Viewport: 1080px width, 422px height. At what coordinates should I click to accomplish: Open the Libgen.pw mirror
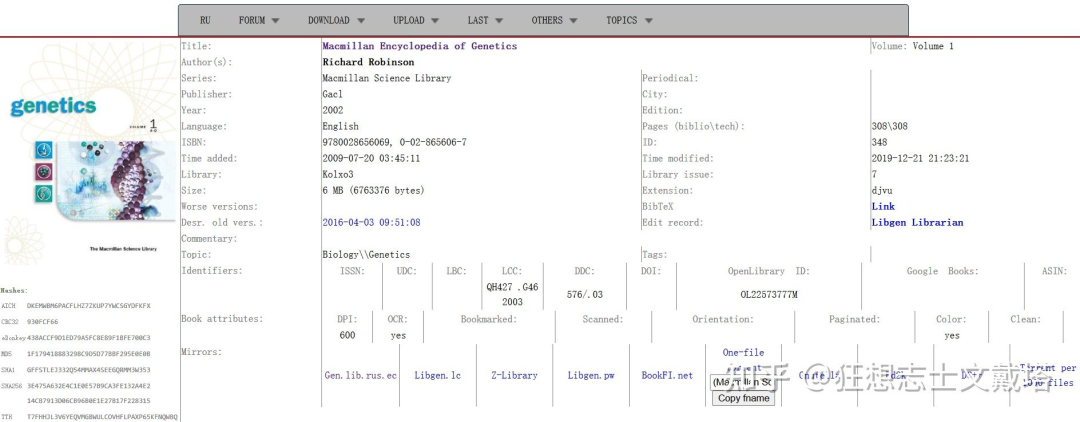[591, 376]
